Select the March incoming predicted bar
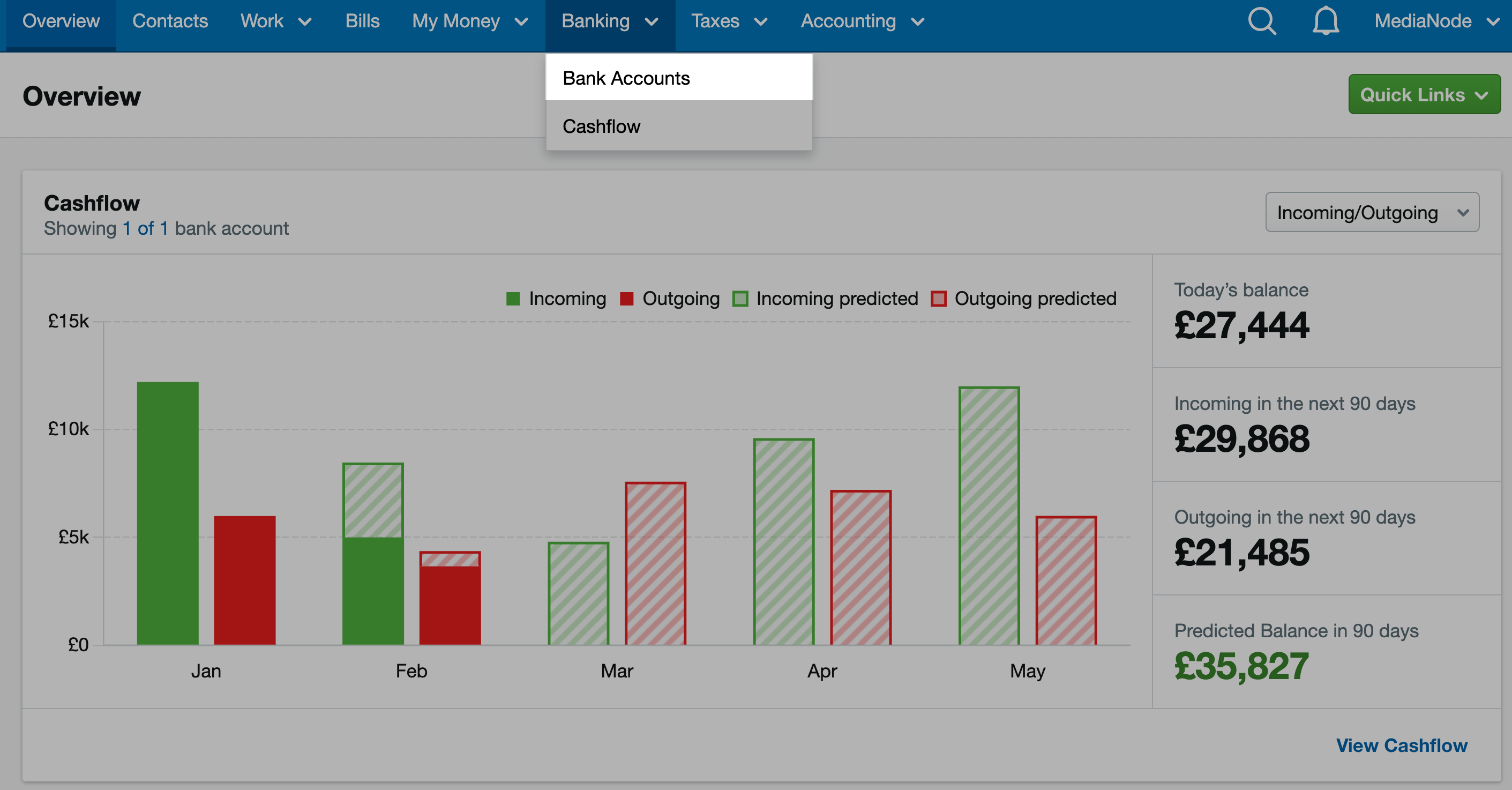 click(579, 593)
